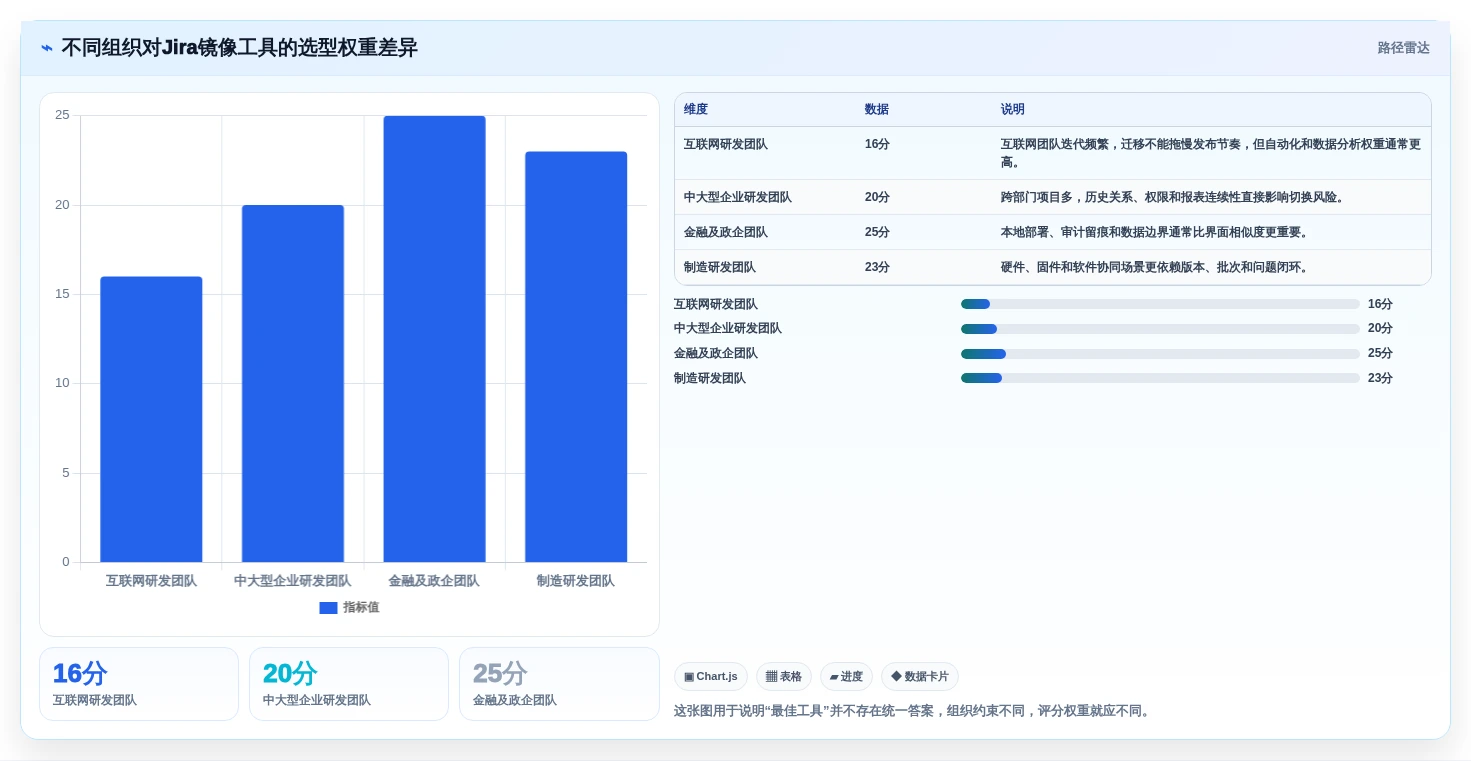
Task: Click 金融及政企团队 in the table
Action: pyautogui.click(x=726, y=232)
